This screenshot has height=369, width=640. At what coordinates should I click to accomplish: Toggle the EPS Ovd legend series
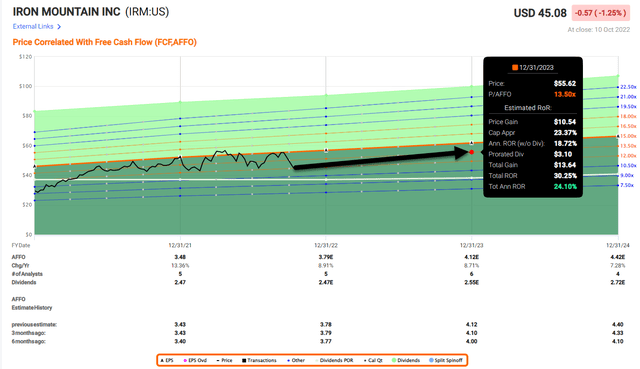click(195, 360)
